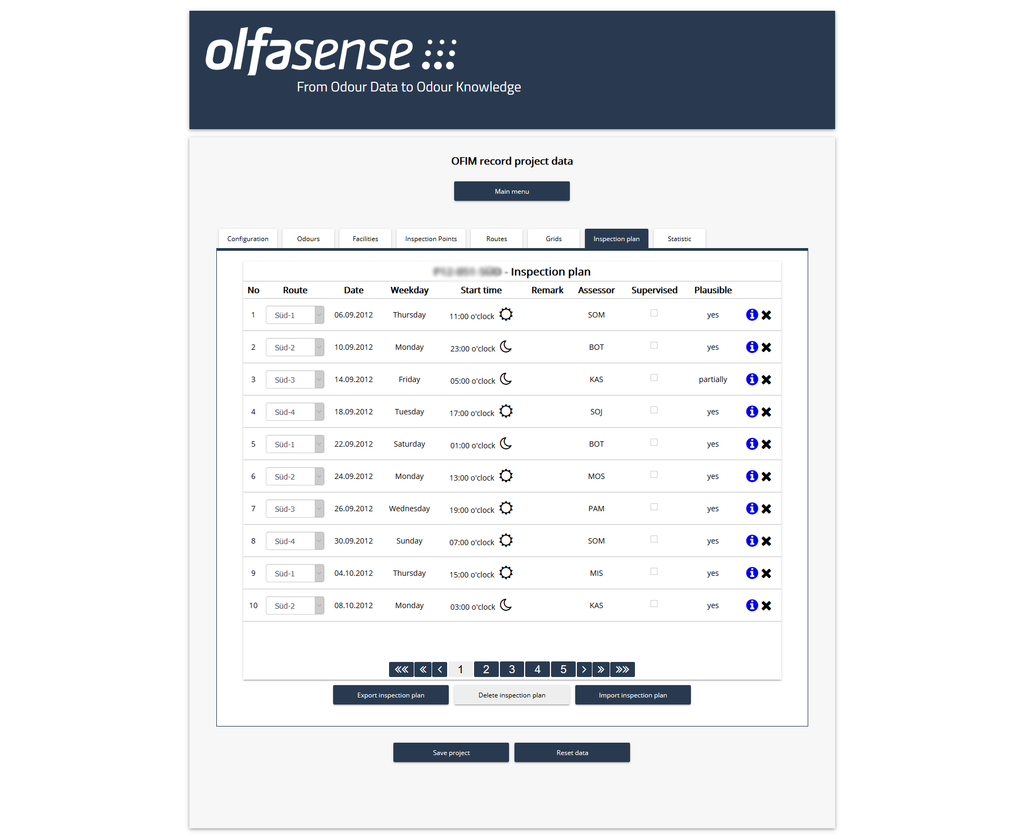Go to last page of inspection plan
Screen dimensions: 1024x839
[x=623, y=670]
